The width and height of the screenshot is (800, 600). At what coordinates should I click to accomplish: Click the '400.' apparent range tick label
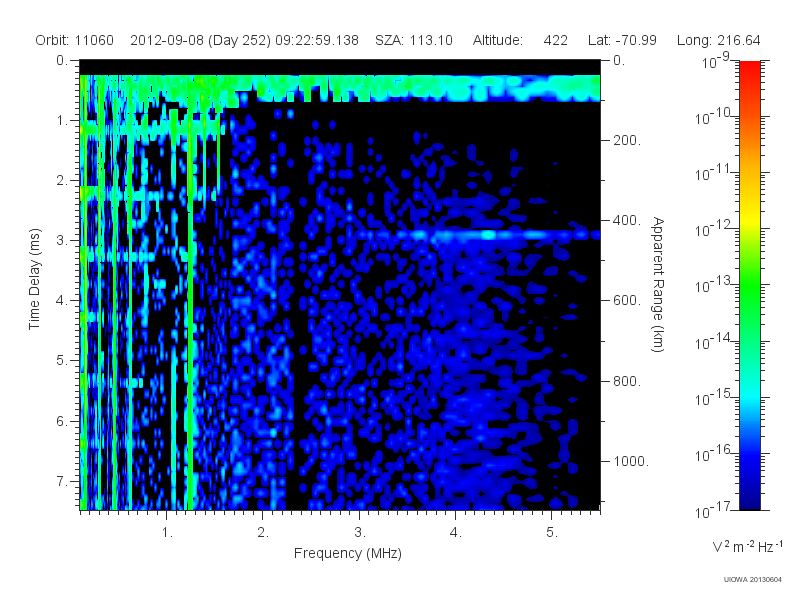(x=627, y=220)
